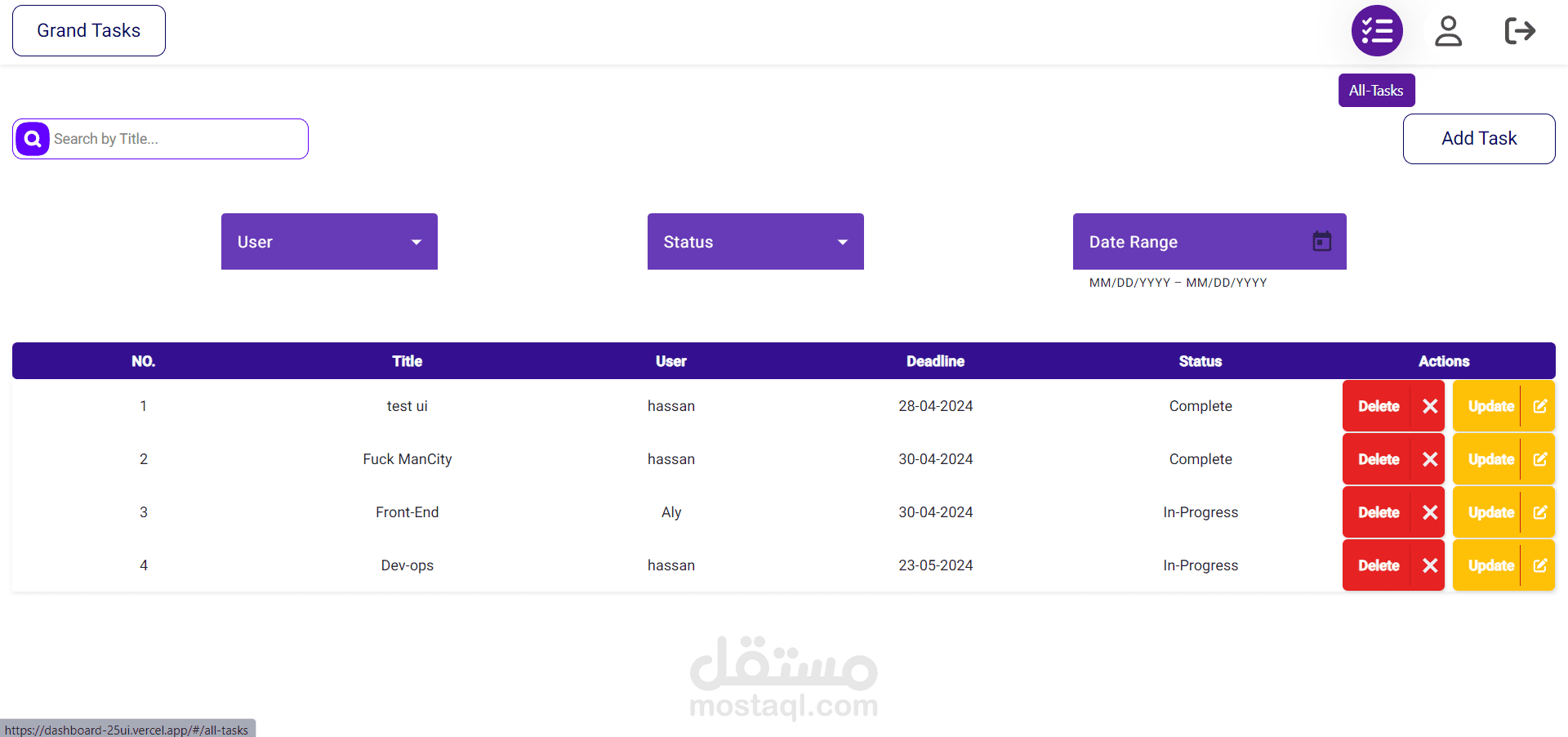This screenshot has height=737, width=1568.
Task: Click the edit pencil icon for Fuck ManCity
Action: (x=1540, y=459)
